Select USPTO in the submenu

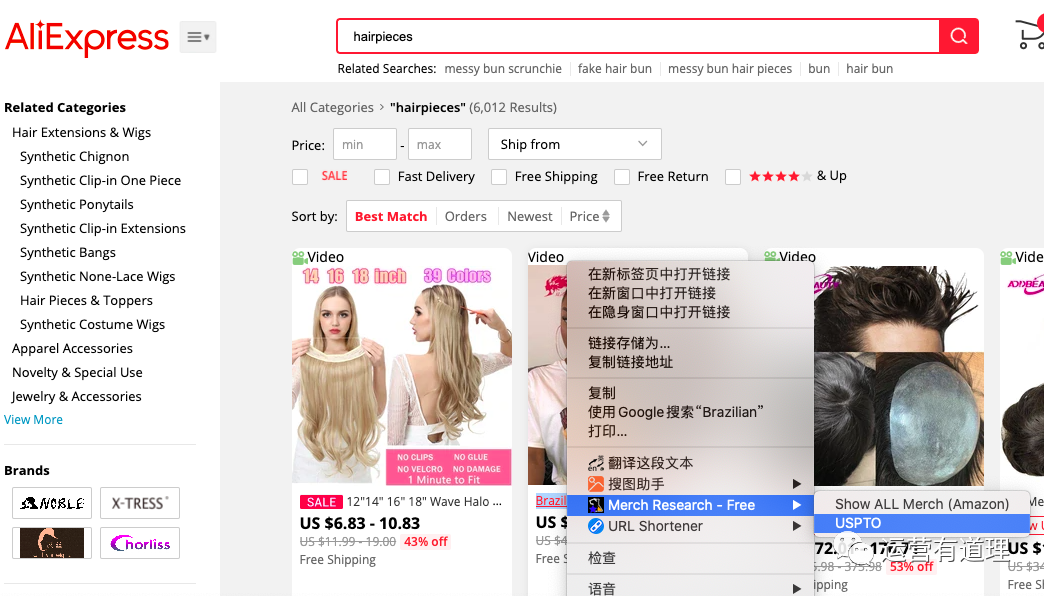858,523
